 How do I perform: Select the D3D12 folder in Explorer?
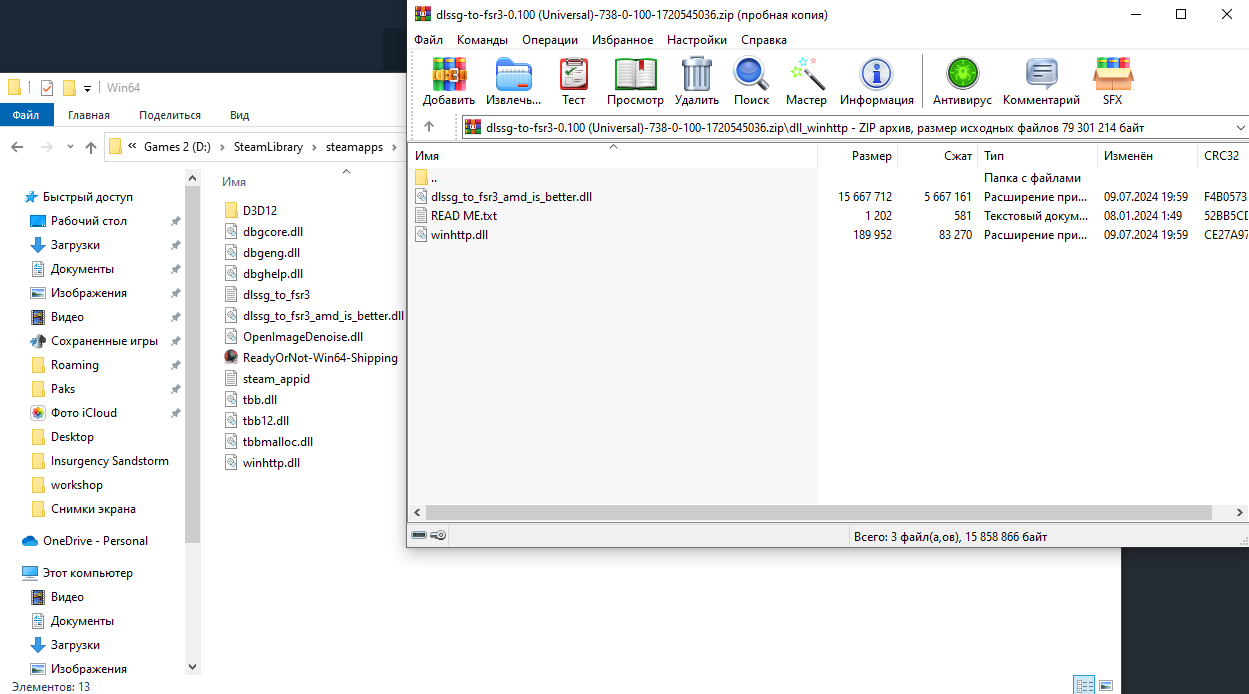coord(259,211)
